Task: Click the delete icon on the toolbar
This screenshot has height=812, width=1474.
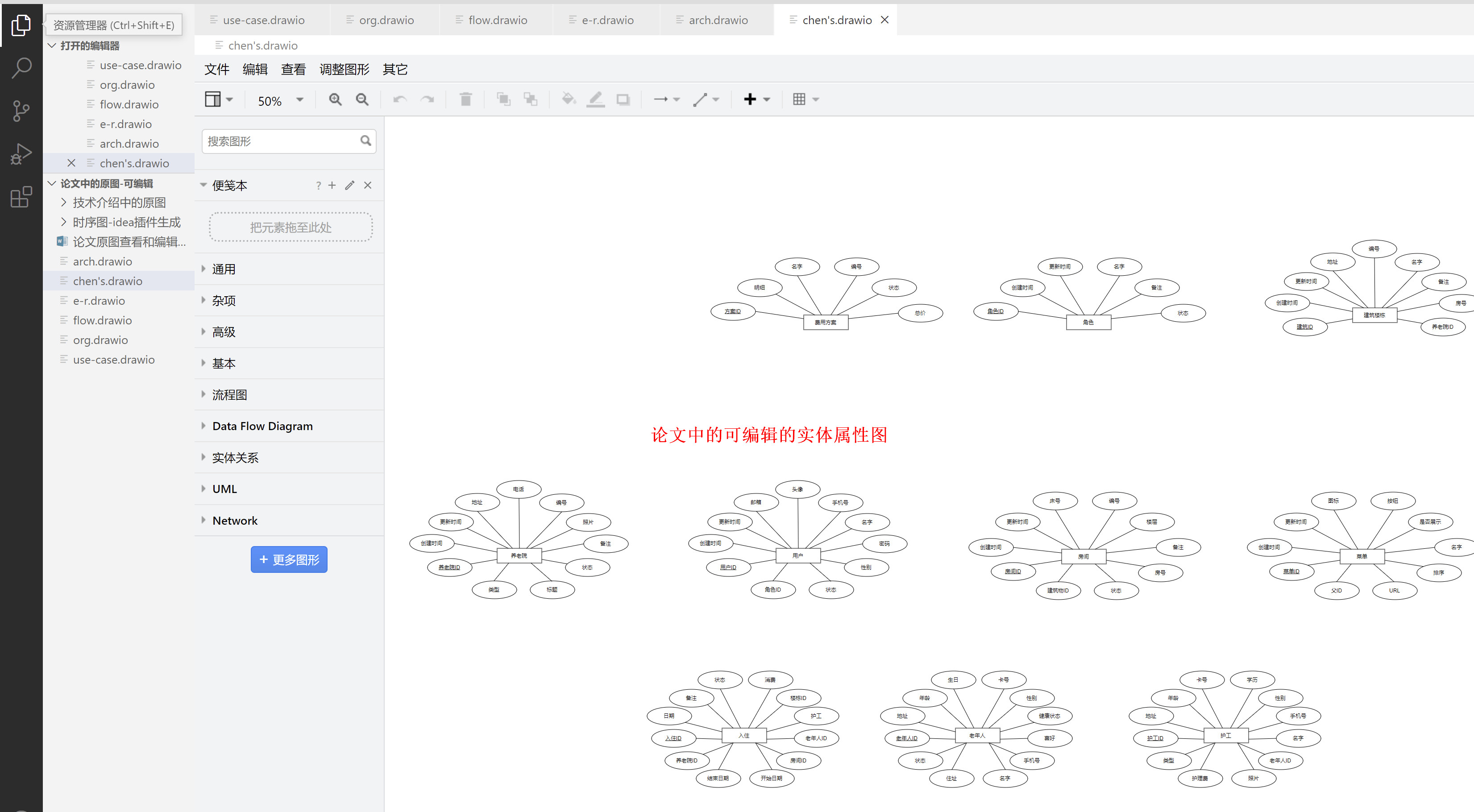Action: [465, 99]
